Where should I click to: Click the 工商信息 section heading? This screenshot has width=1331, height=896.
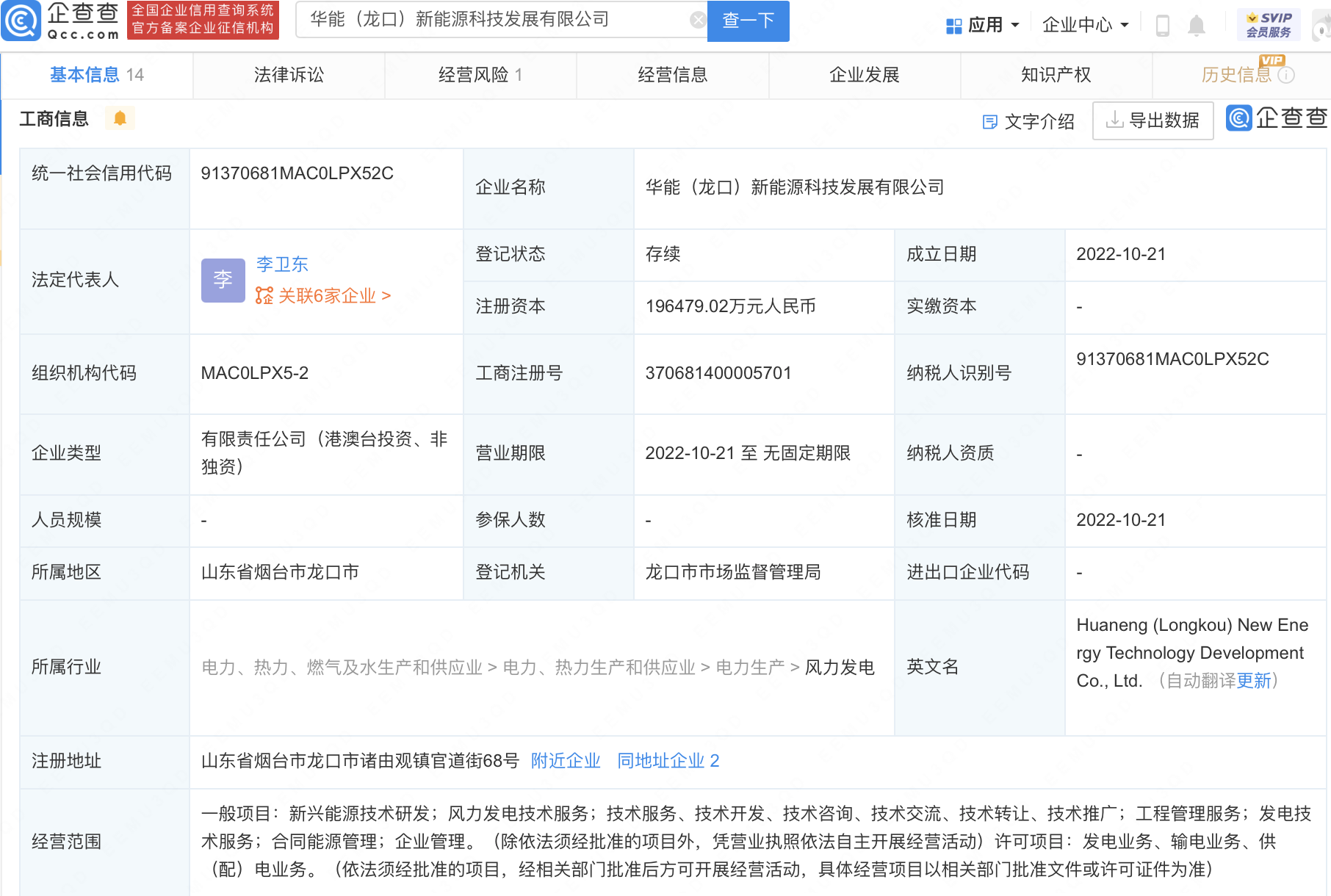pyautogui.click(x=54, y=119)
